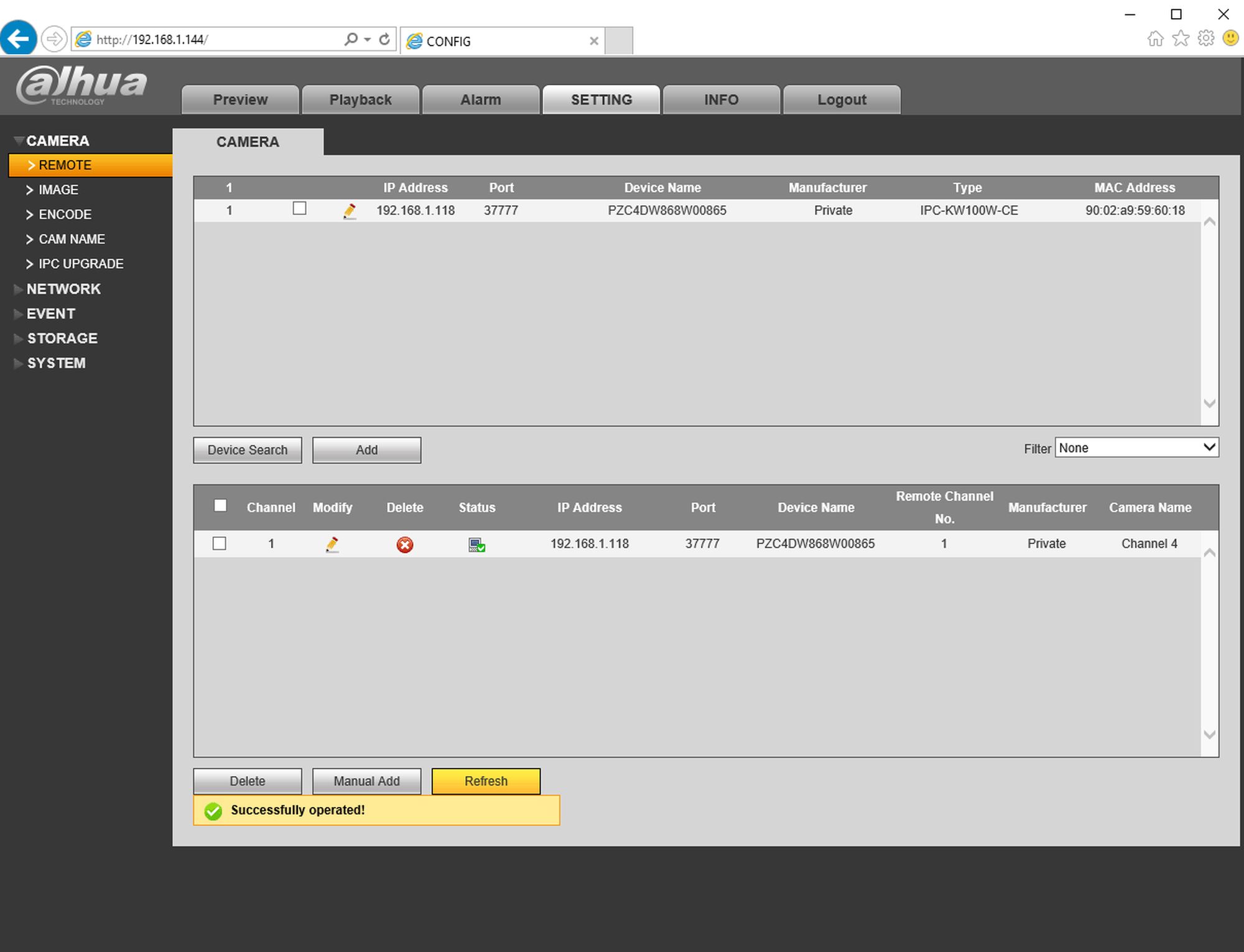Click the browser back arrow button
1244x952 pixels.
18,39
